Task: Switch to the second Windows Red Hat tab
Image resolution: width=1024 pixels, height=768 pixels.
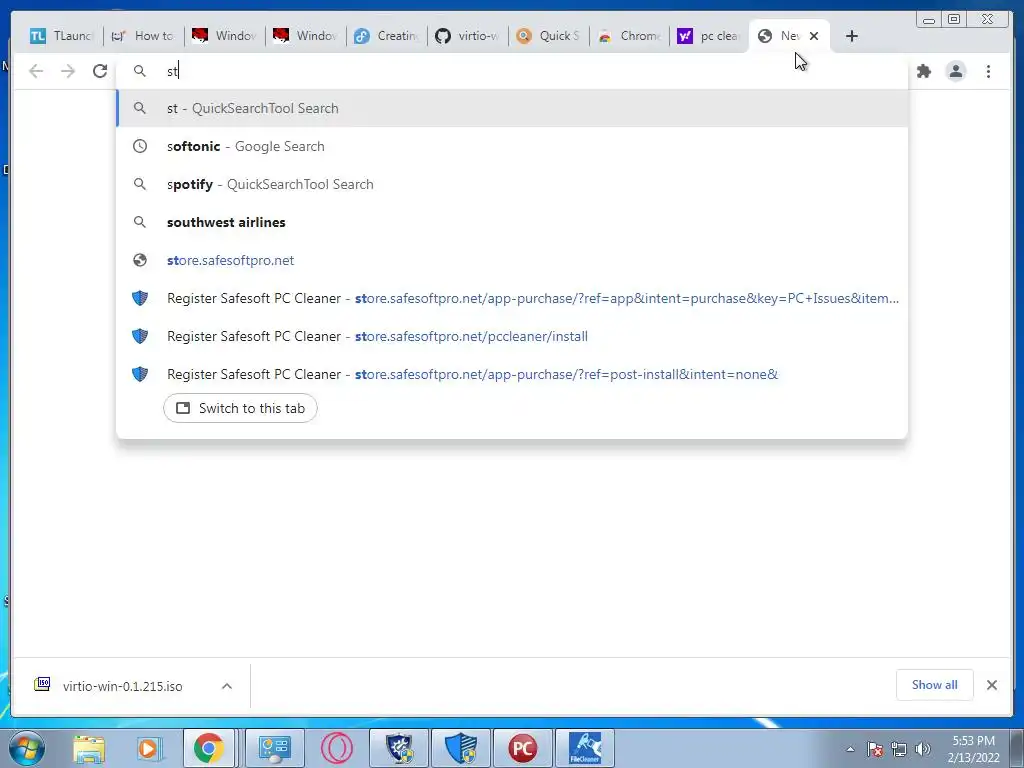Action: pos(306,36)
